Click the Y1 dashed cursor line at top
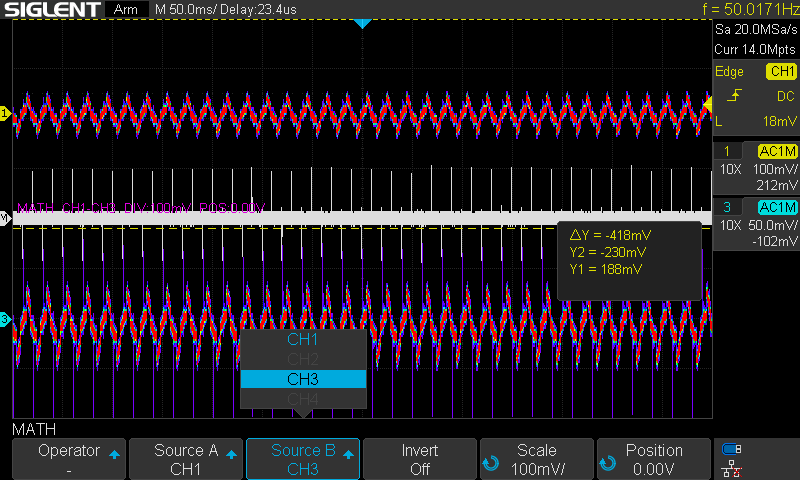Image resolution: width=800 pixels, height=480 pixels. click(x=362, y=19)
